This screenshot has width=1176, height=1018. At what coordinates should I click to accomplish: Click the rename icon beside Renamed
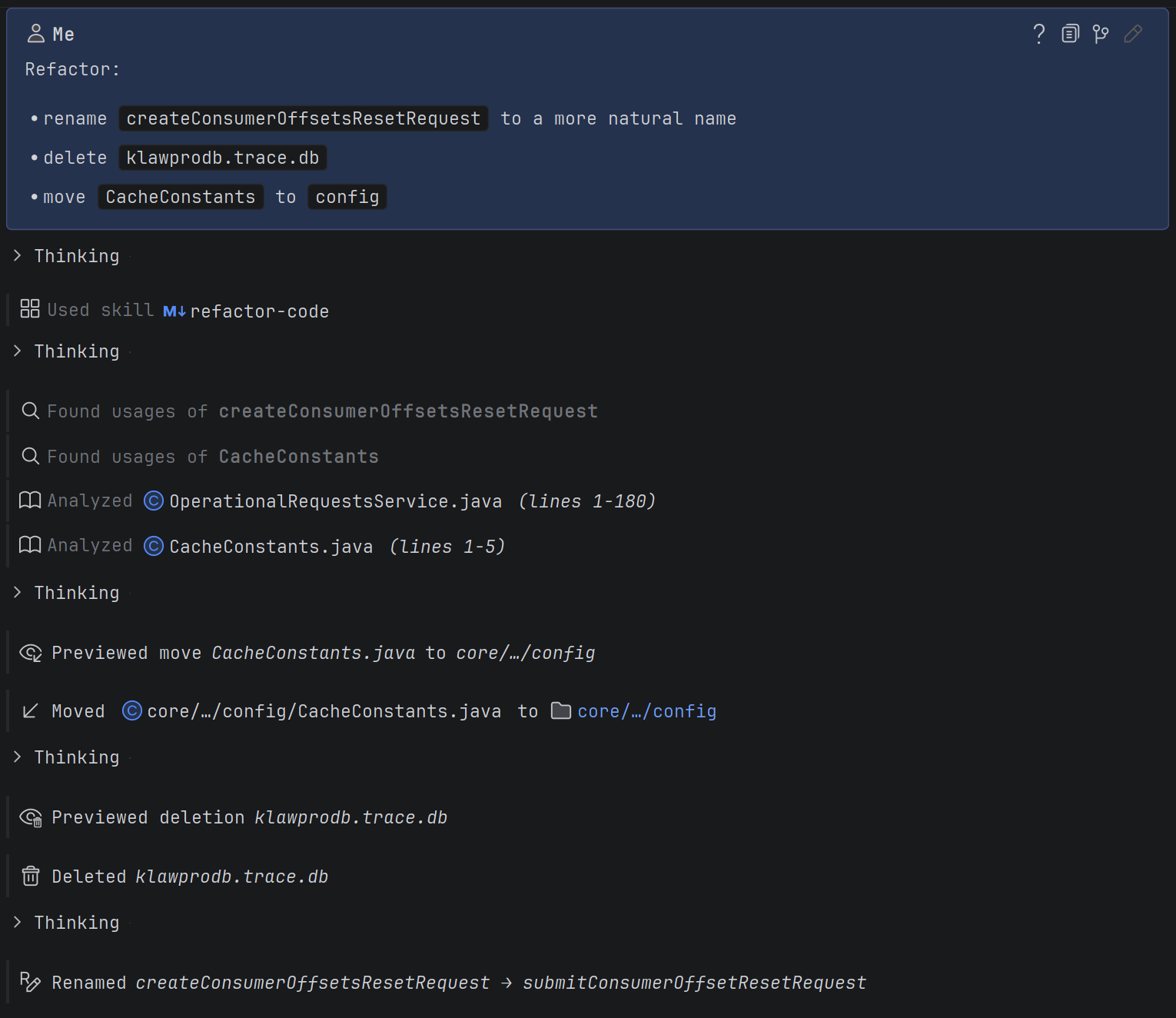(x=30, y=982)
